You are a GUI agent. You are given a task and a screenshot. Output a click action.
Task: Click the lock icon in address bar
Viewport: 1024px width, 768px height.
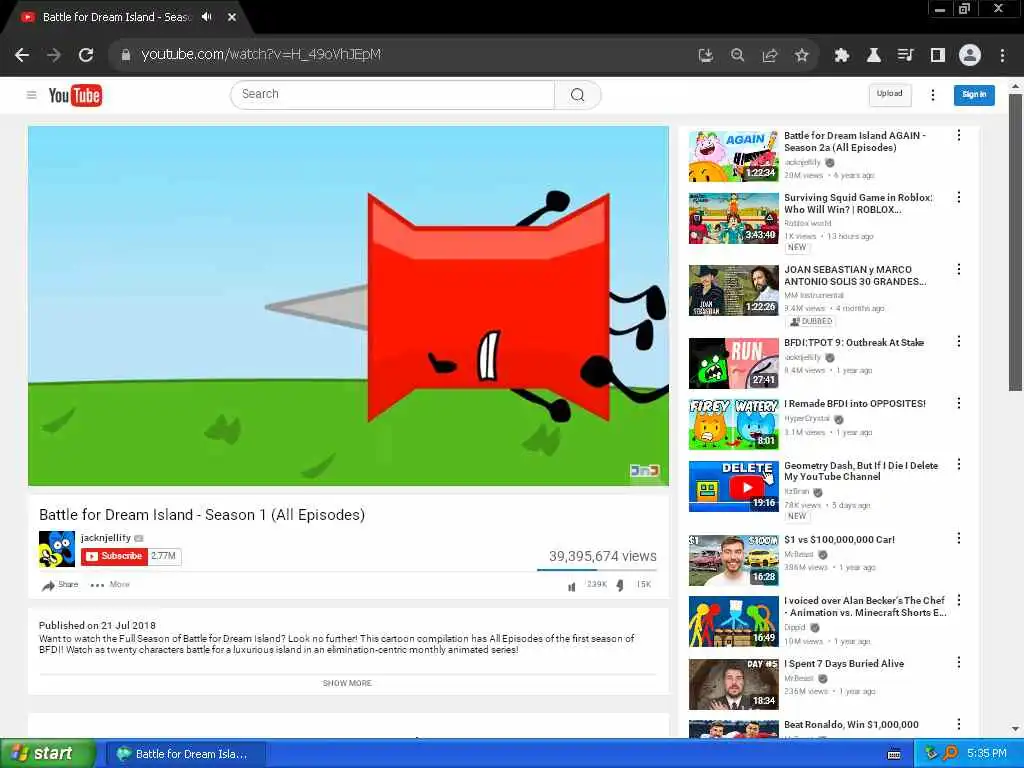126,55
